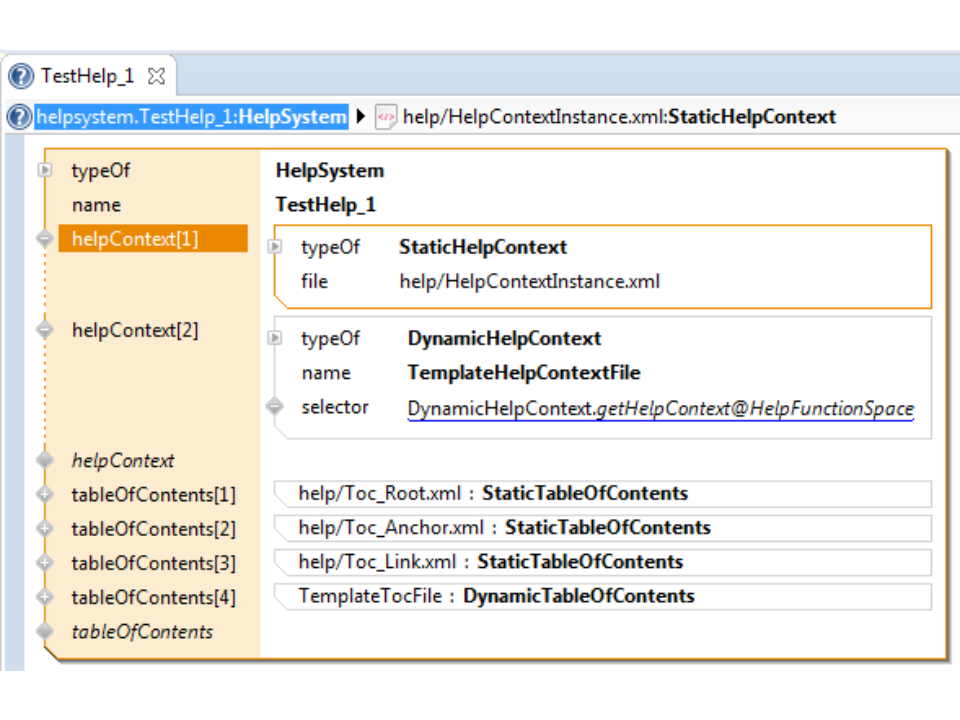Open the DynamicHelpContext.getHelpContext@HelpFunctionSpace link
This screenshot has width=960, height=720.
660,408
